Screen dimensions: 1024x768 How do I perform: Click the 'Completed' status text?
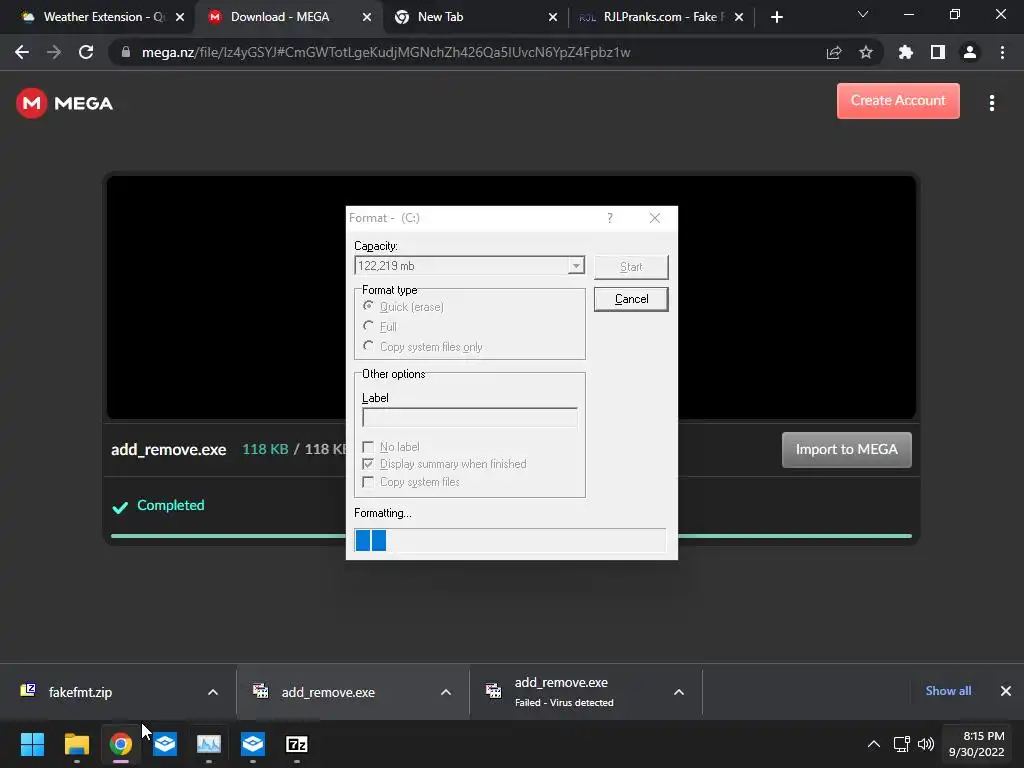point(170,505)
